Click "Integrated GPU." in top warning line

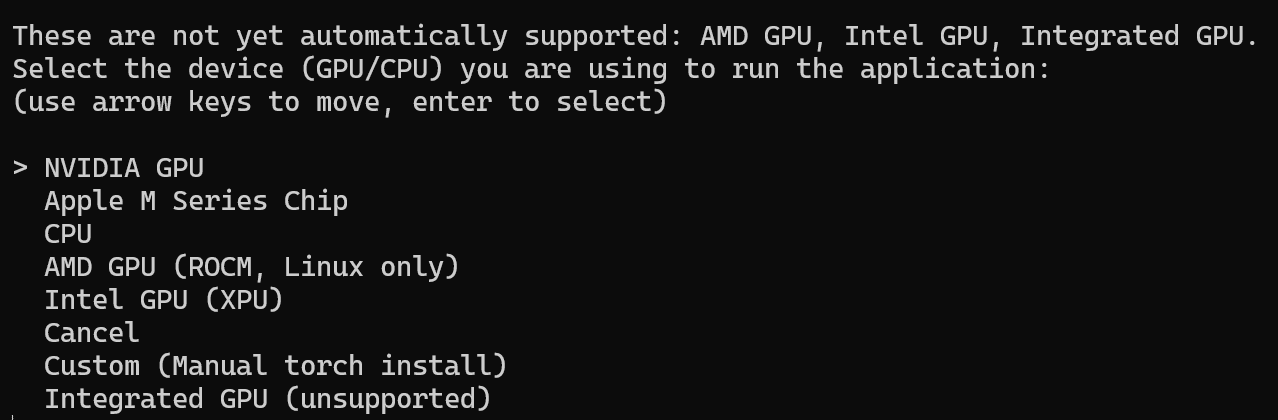click(x=1138, y=36)
